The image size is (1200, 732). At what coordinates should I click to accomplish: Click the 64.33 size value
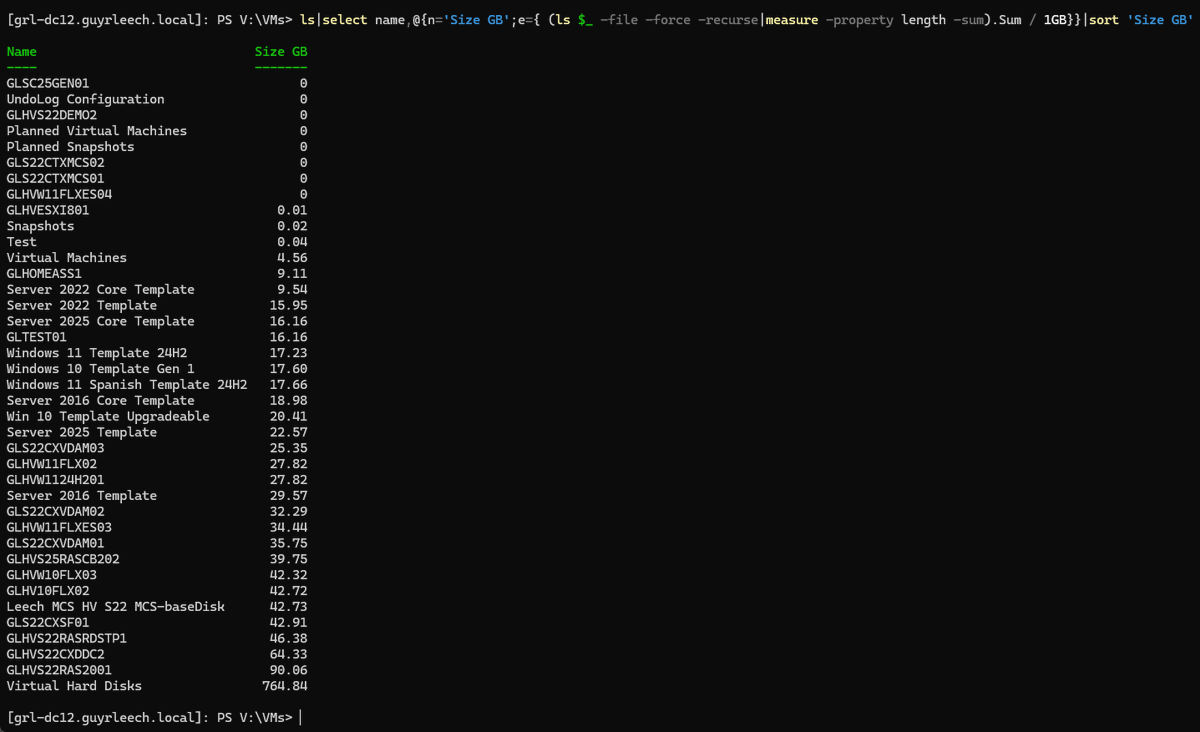[x=289, y=655]
